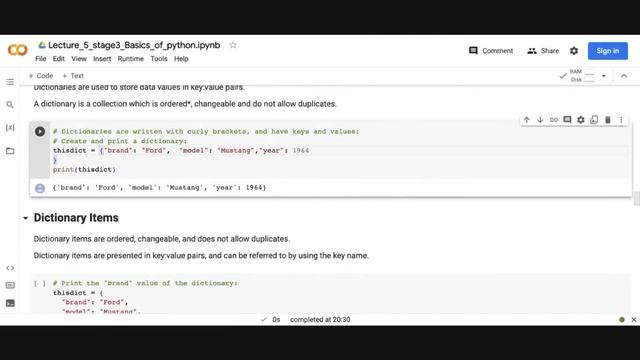Viewport: 640px width, 360px height.
Task: Click the Comment button
Action: (491, 51)
